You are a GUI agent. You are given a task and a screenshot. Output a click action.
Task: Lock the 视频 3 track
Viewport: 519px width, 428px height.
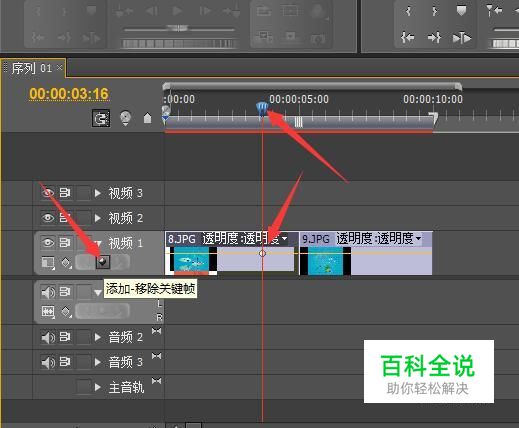(x=83, y=193)
